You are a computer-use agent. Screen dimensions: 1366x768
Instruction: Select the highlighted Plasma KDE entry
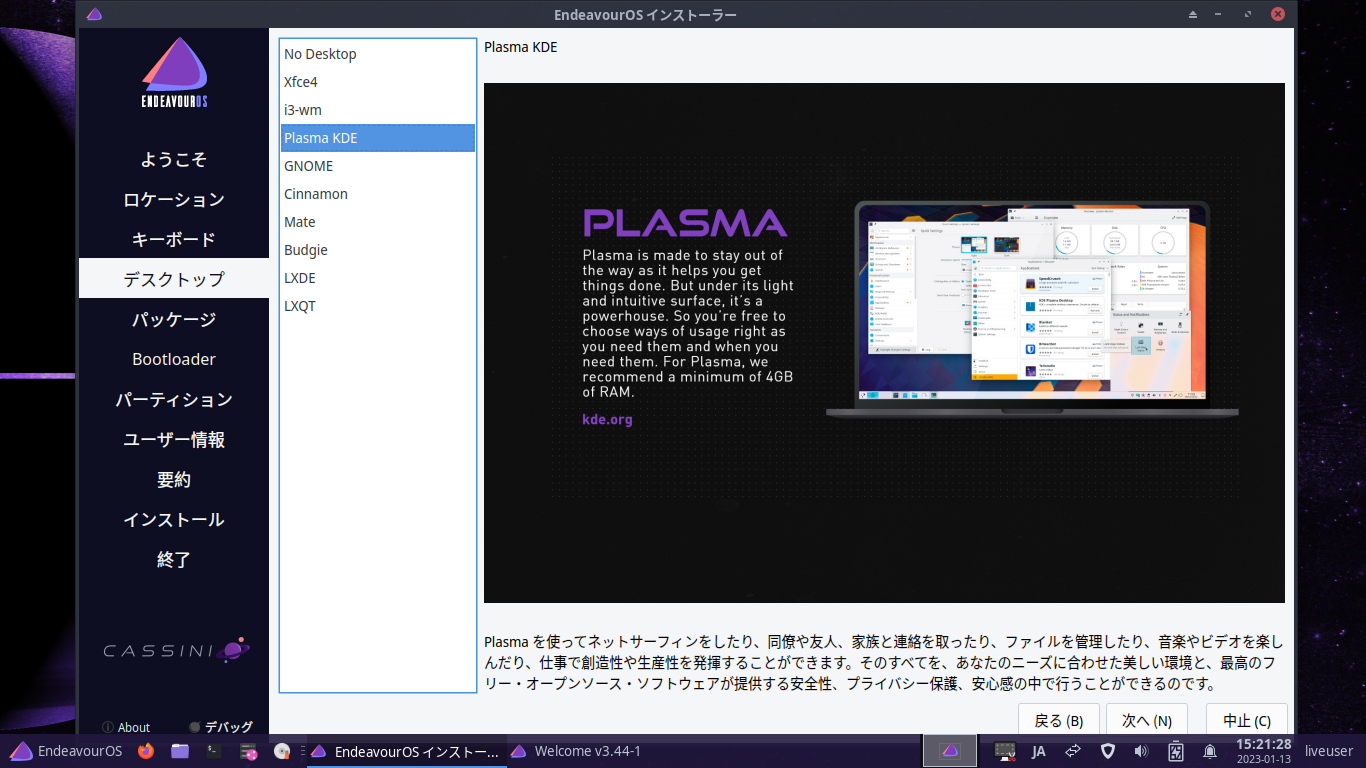pyautogui.click(x=378, y=138)
